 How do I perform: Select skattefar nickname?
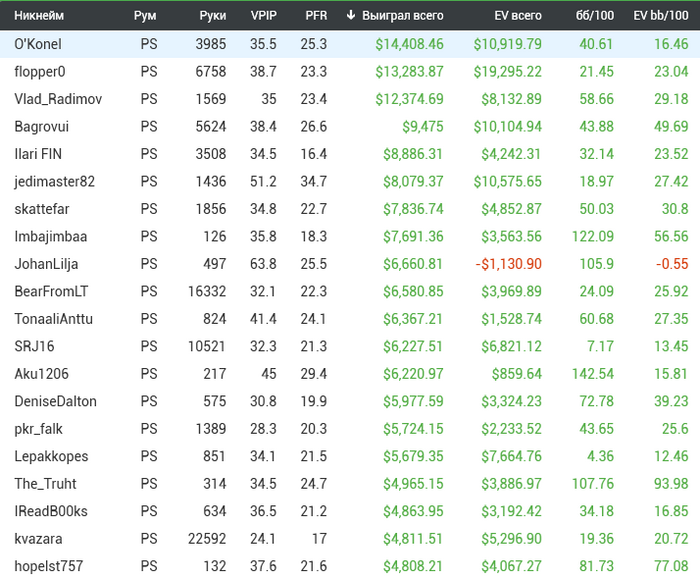pos(42,209)
